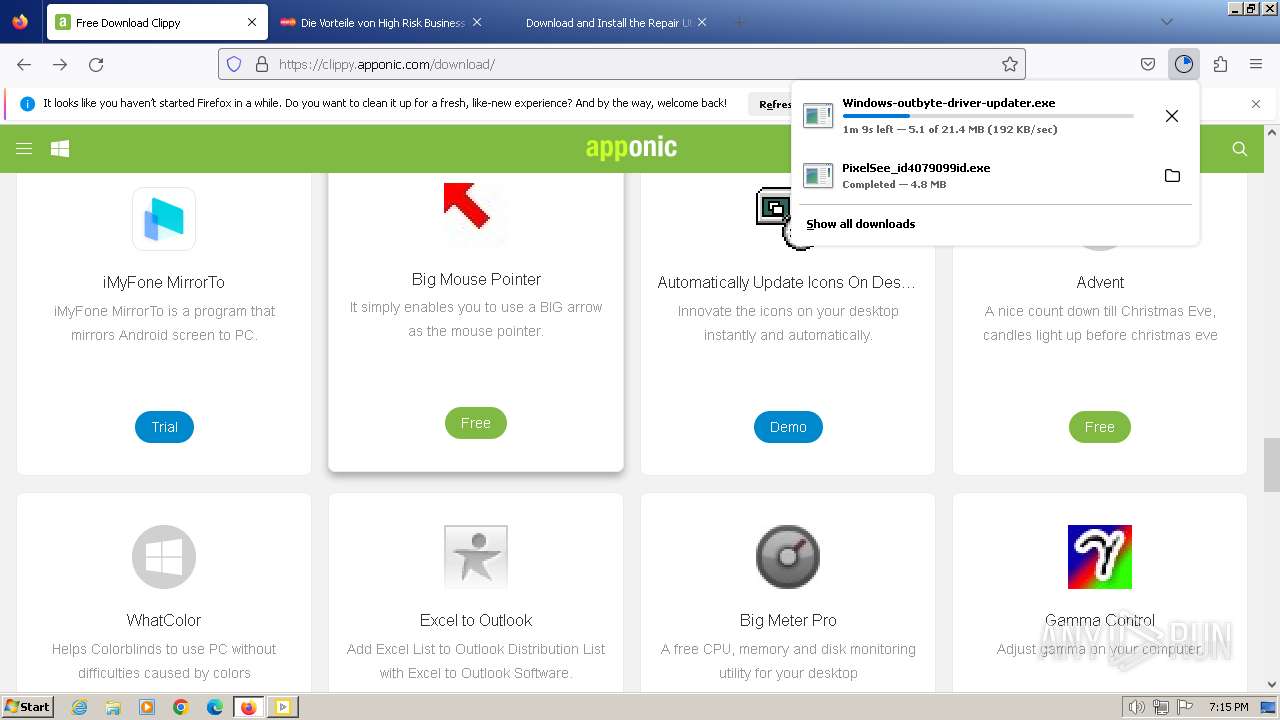Open the Windows Start menu
The width and height of the screenshot is (1280, 720).
tap(27, 707)
